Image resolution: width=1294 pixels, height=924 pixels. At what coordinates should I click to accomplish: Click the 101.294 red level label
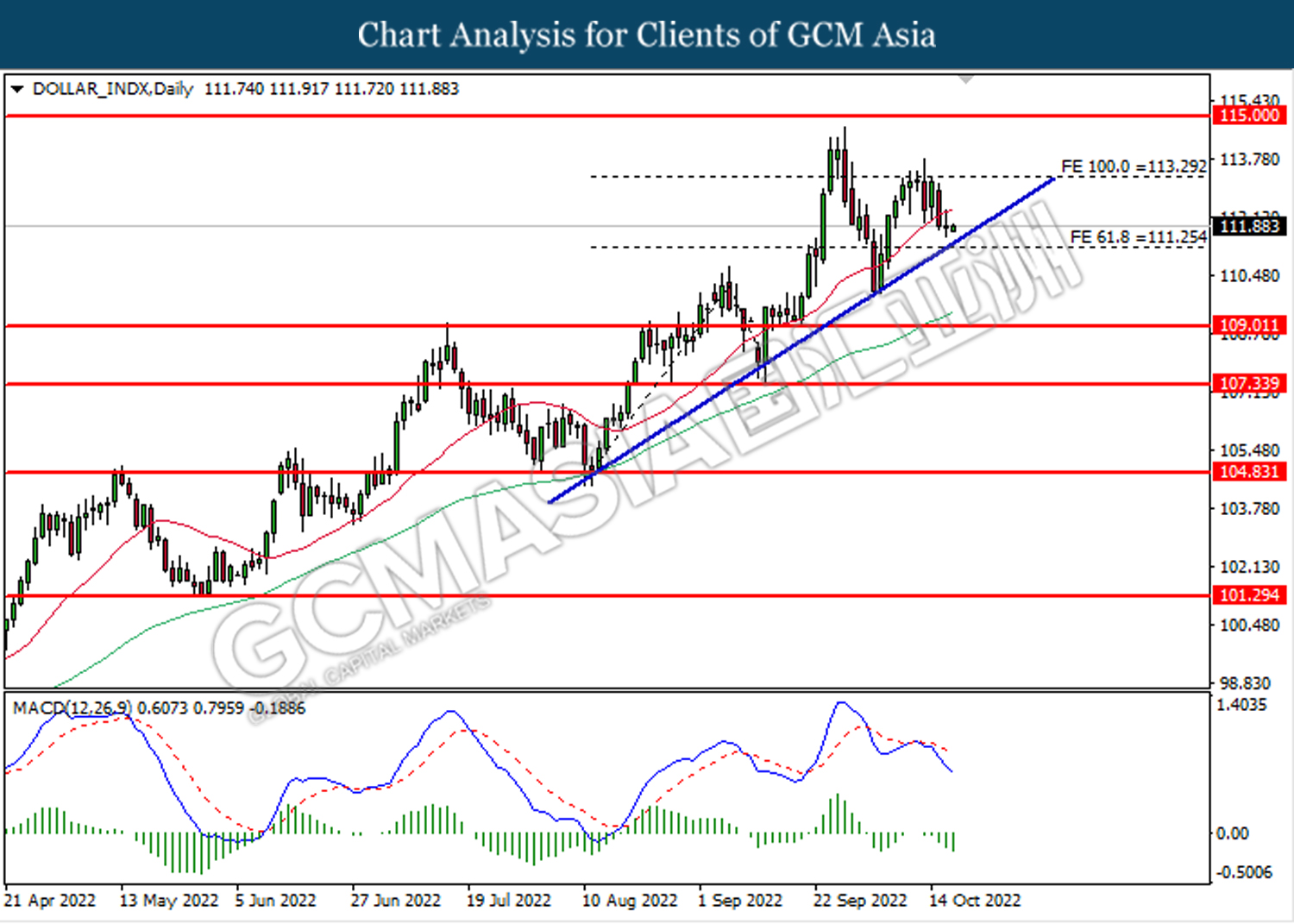(x=1250, y=594)
